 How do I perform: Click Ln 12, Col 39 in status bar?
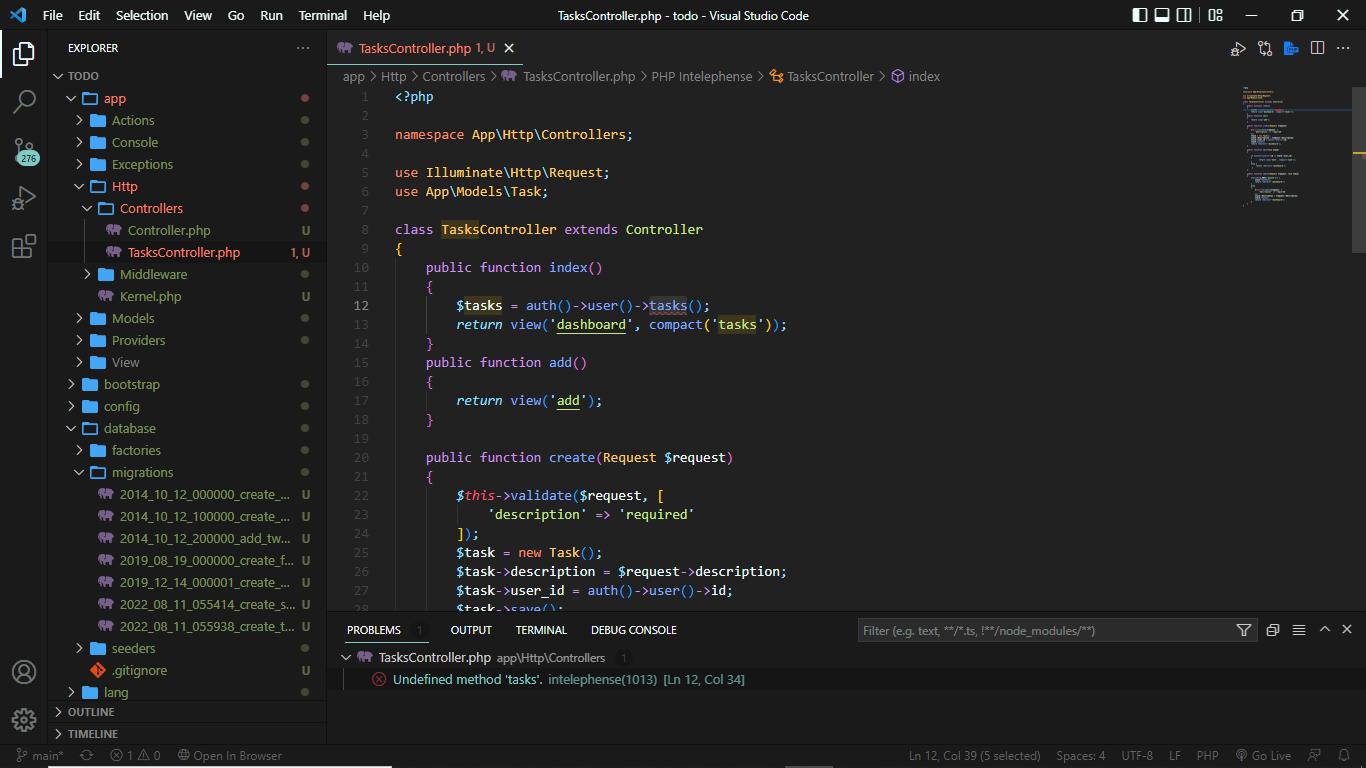coord(975,756)
